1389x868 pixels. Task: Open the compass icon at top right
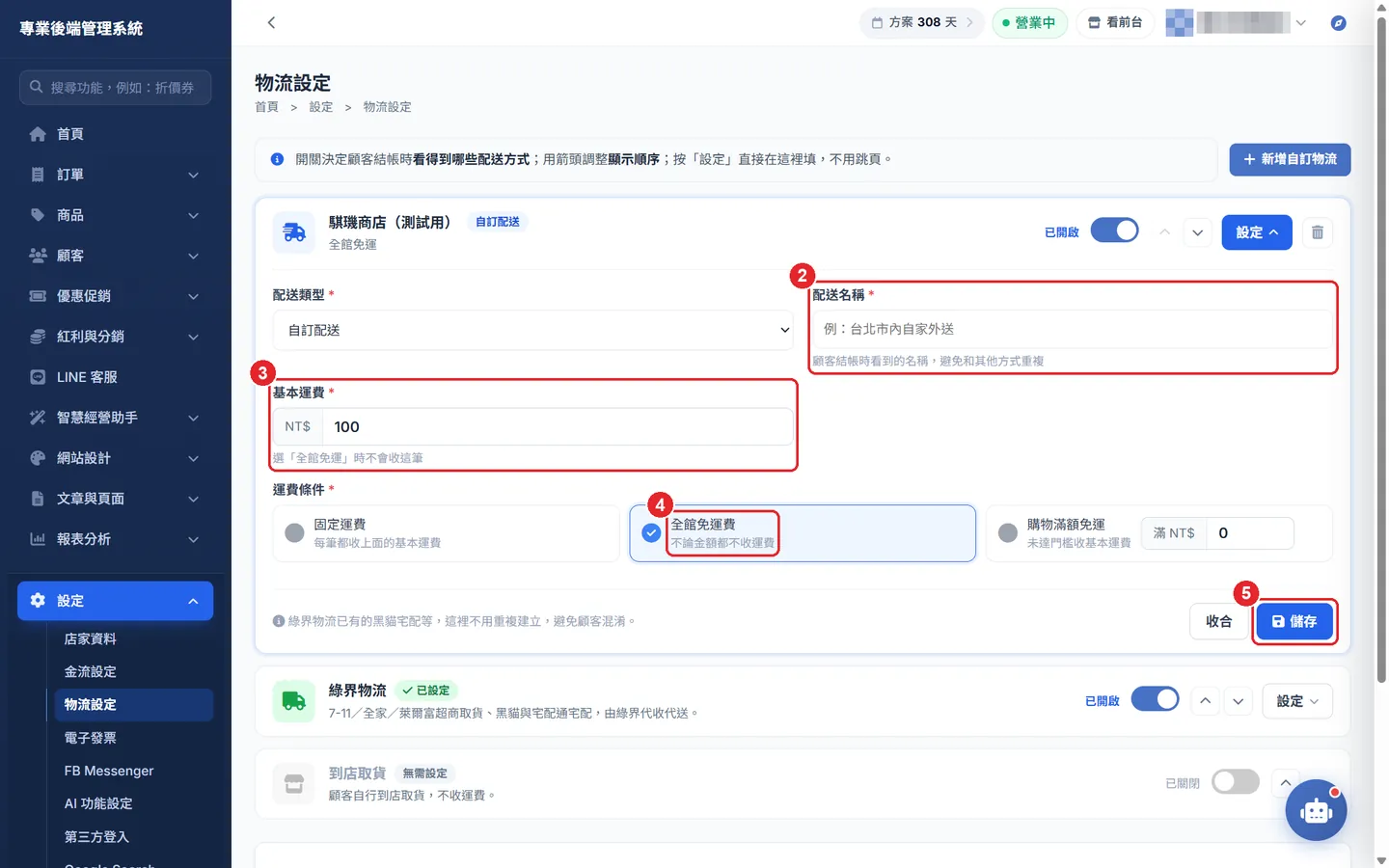click(1338, 22)
